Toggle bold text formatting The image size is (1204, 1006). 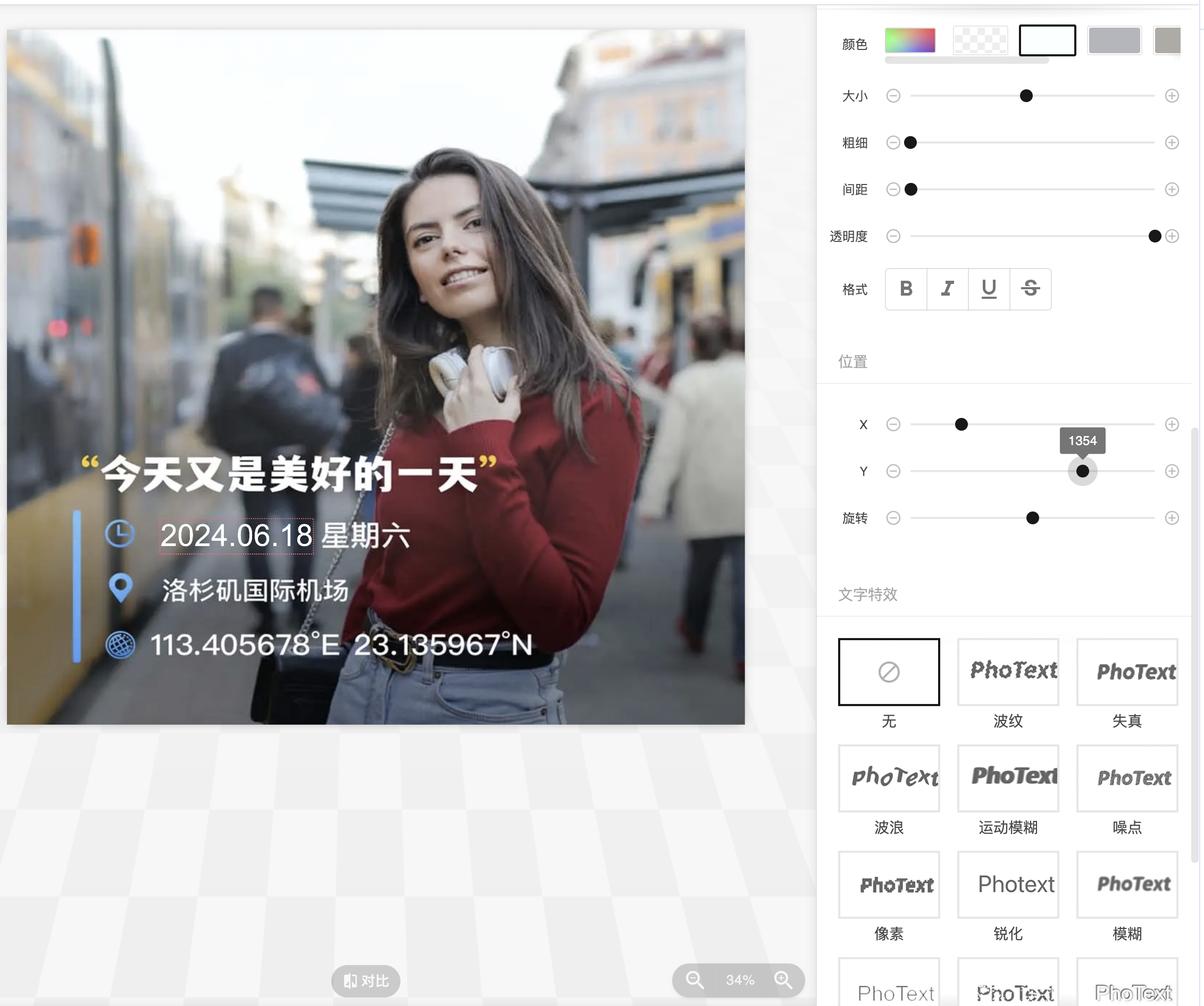tap(906, 289)
